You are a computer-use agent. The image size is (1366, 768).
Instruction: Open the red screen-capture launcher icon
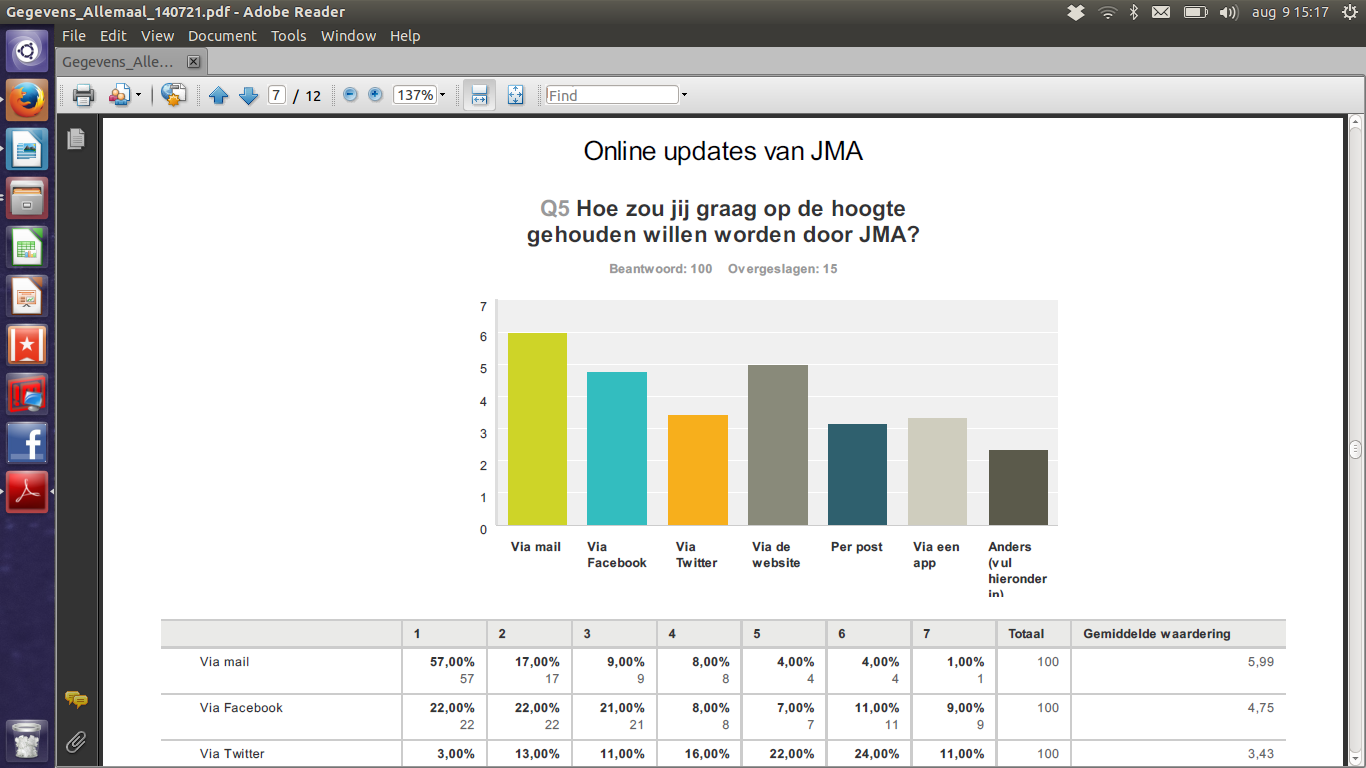click(27, 393)
